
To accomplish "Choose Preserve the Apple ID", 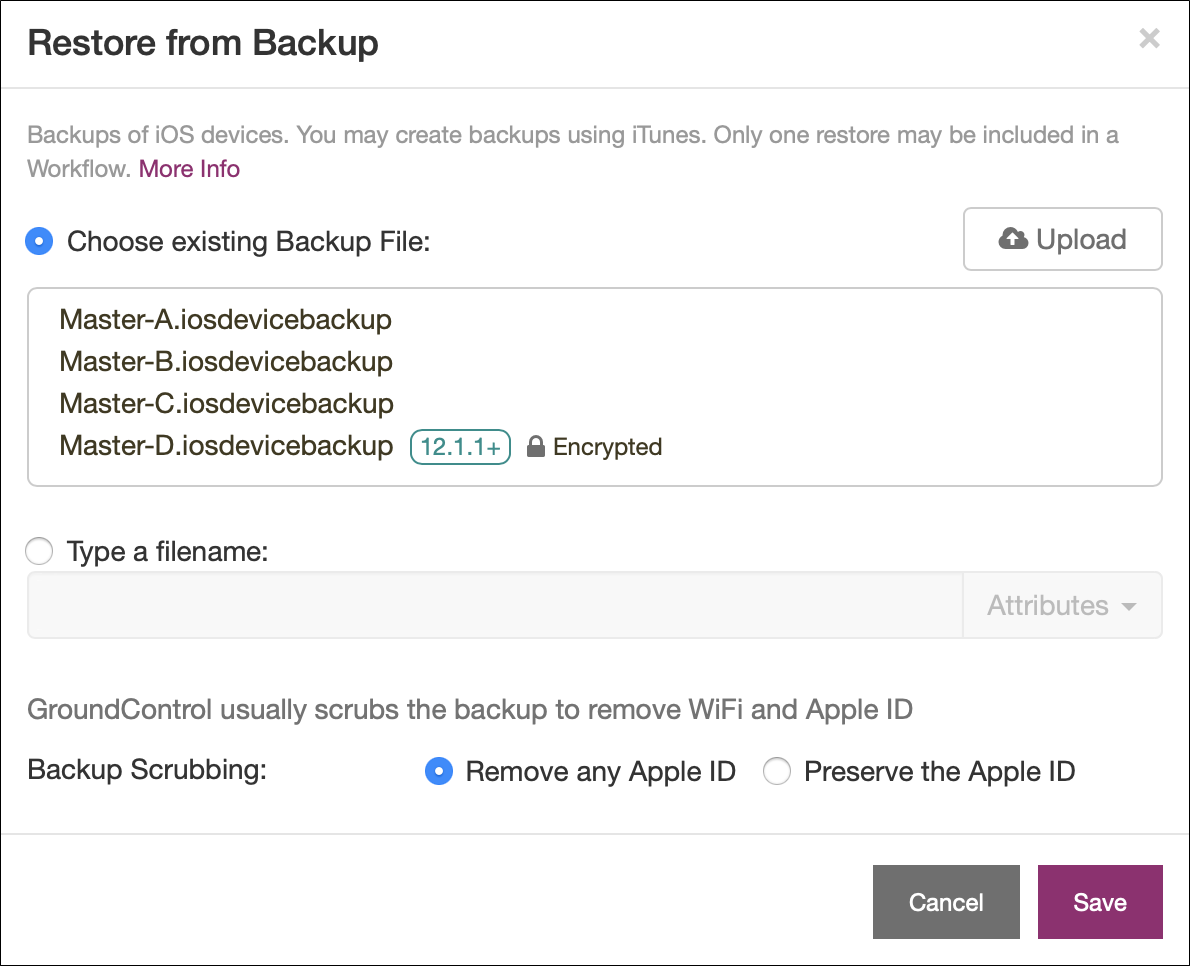I will point(777,771).
